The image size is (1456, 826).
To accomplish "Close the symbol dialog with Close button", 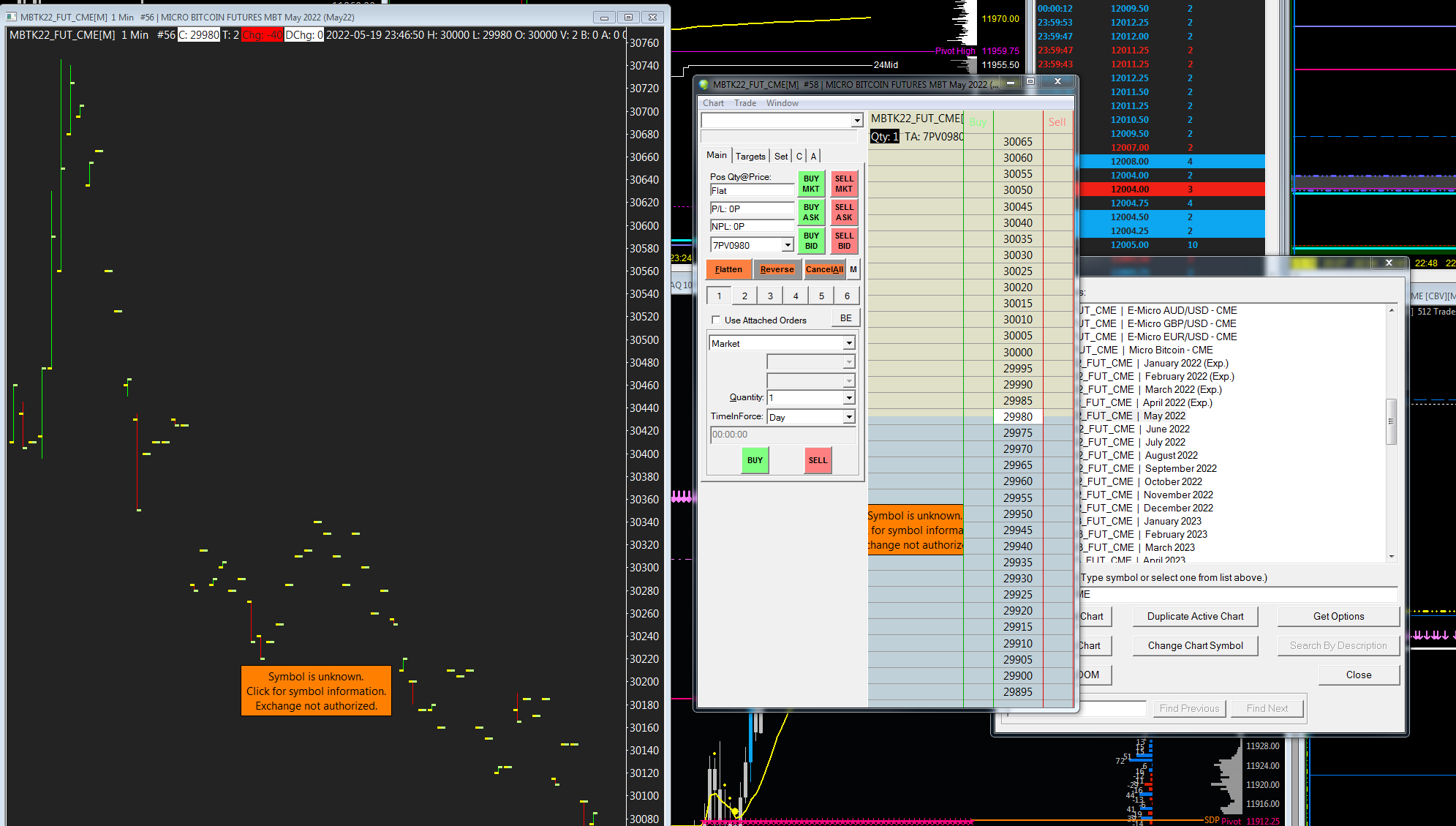I will [x=1359, y=675].
